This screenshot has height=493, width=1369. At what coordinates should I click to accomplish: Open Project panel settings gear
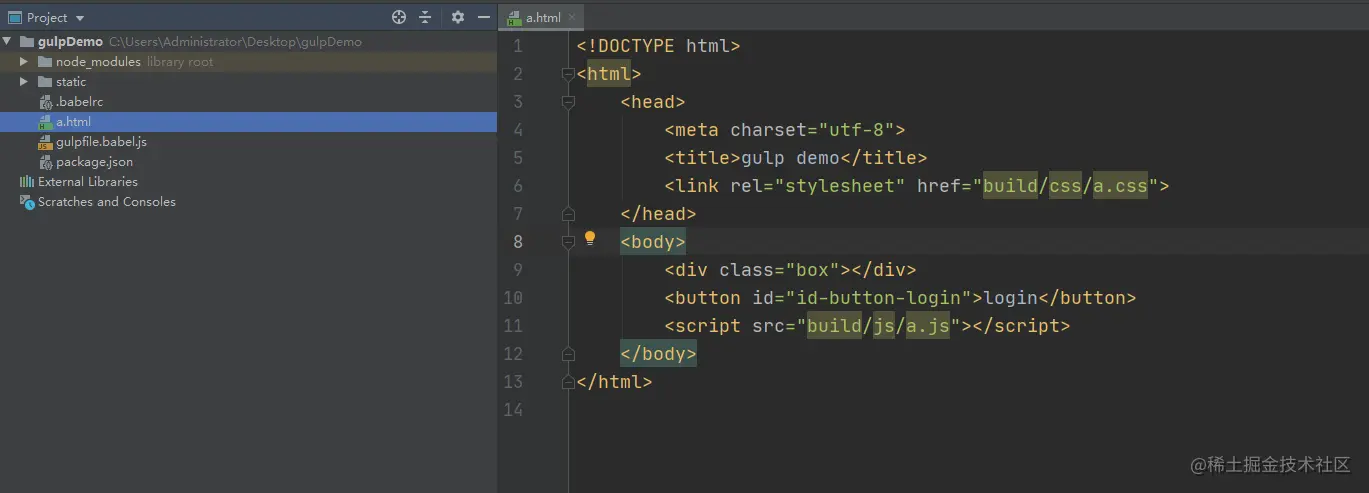[x=458, y=17]
